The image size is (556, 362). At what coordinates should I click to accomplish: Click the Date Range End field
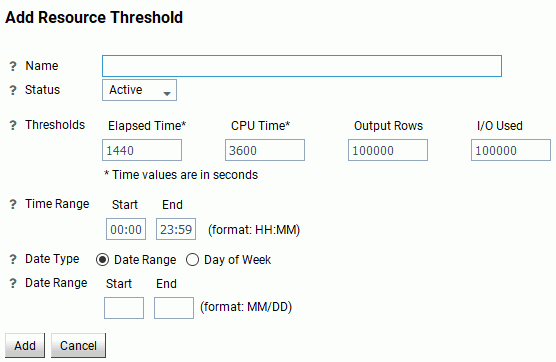pos(174,308)
